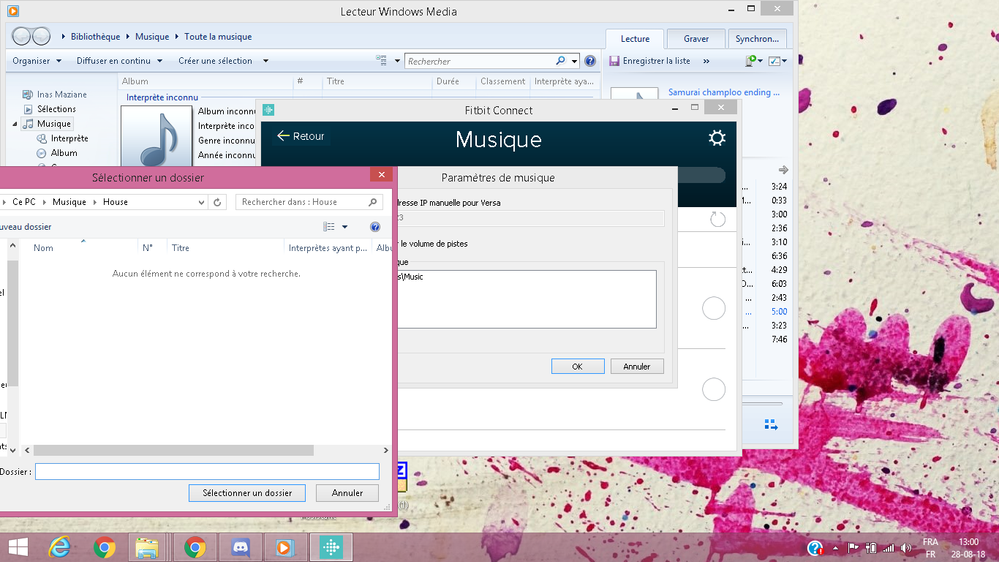Screen dimensions: 999x562
Task: Switch to Graver tab in Media Player
Action: 696,39
